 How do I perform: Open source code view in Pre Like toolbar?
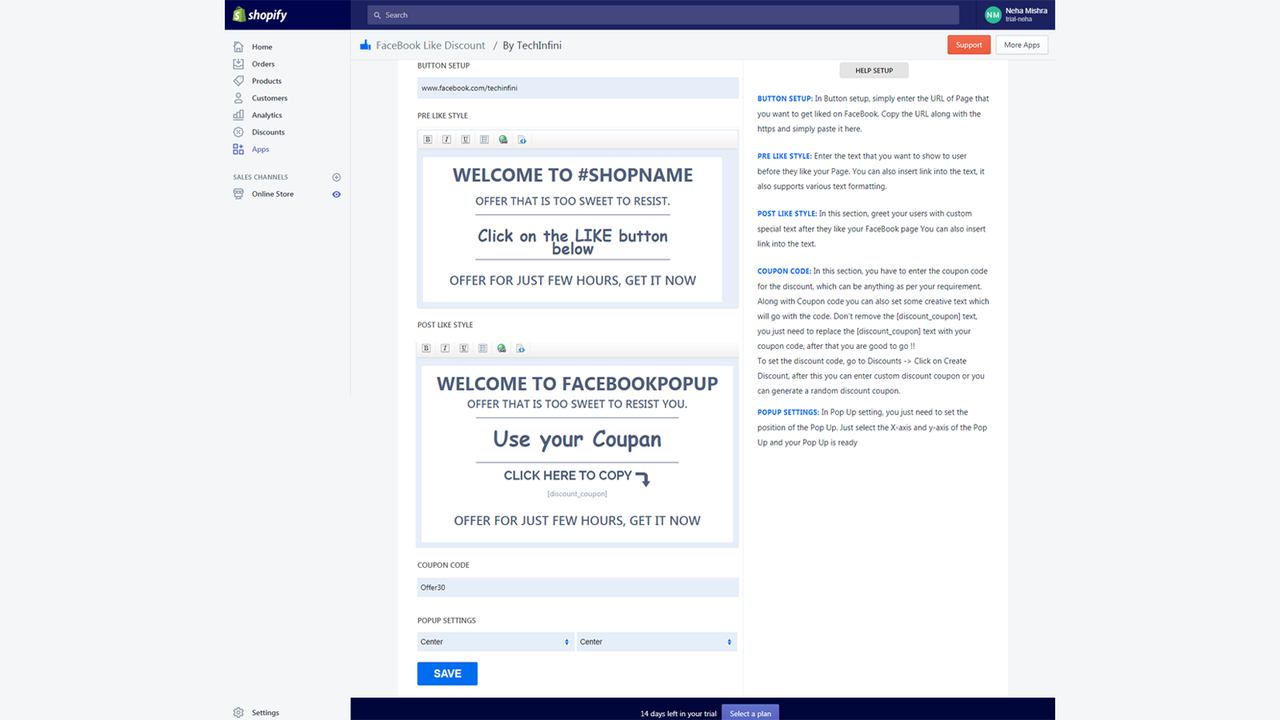pyautogui.click(x=522, y=140)
